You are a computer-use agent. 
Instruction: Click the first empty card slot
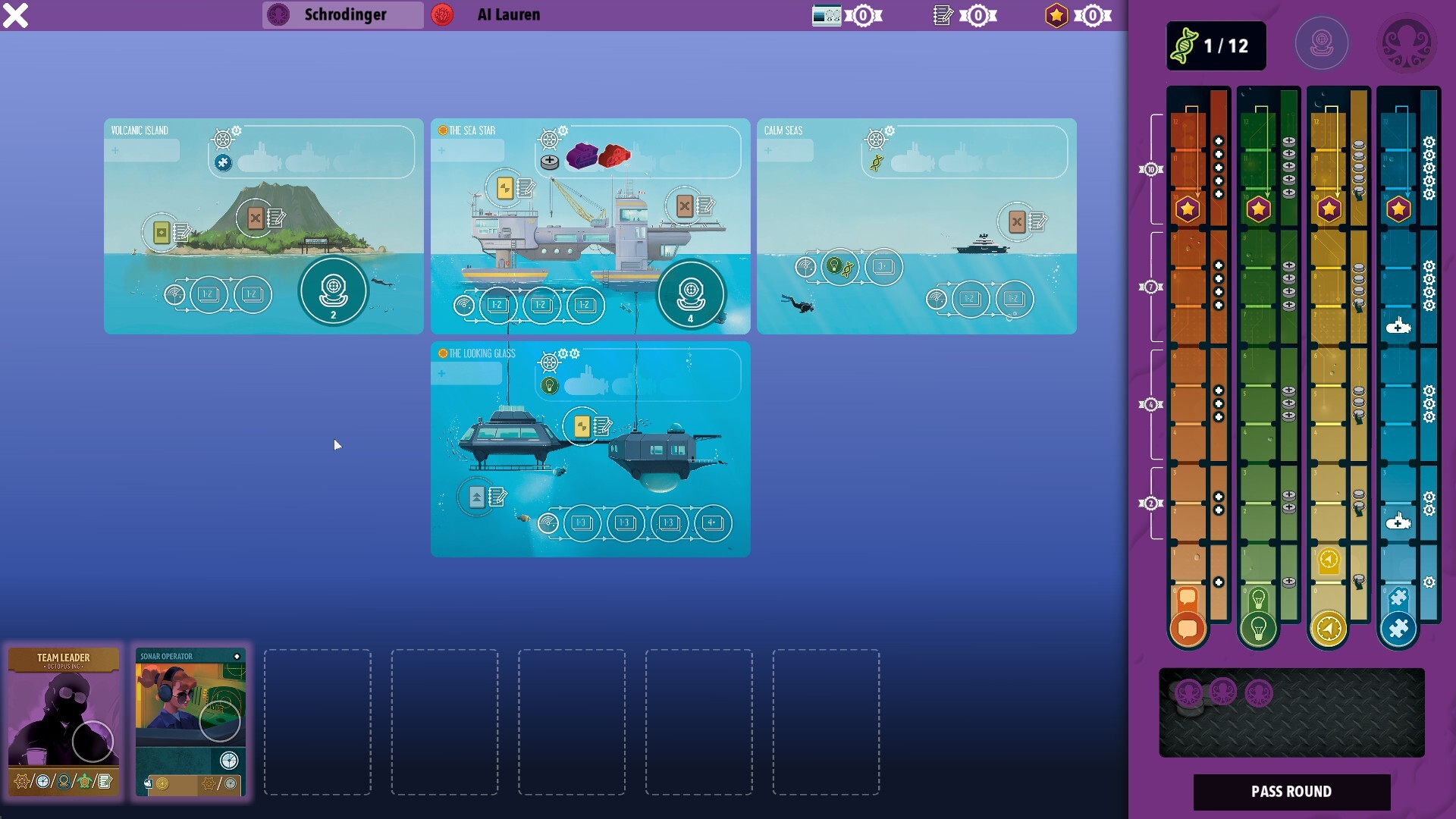(x=318, y=722)
